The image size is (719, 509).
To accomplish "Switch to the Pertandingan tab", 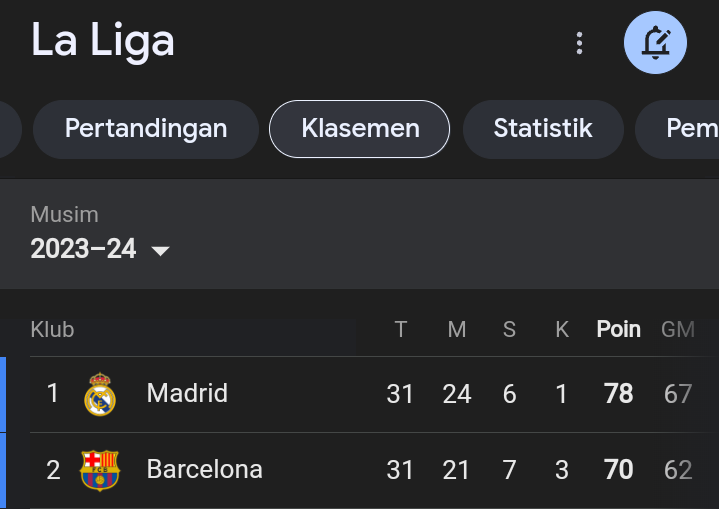I will pyautogui.click(x=146, y=129).
